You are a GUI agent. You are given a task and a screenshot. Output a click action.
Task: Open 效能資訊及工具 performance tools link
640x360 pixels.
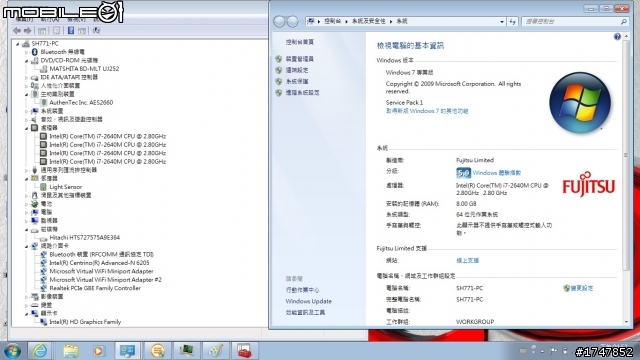(305, 313)
